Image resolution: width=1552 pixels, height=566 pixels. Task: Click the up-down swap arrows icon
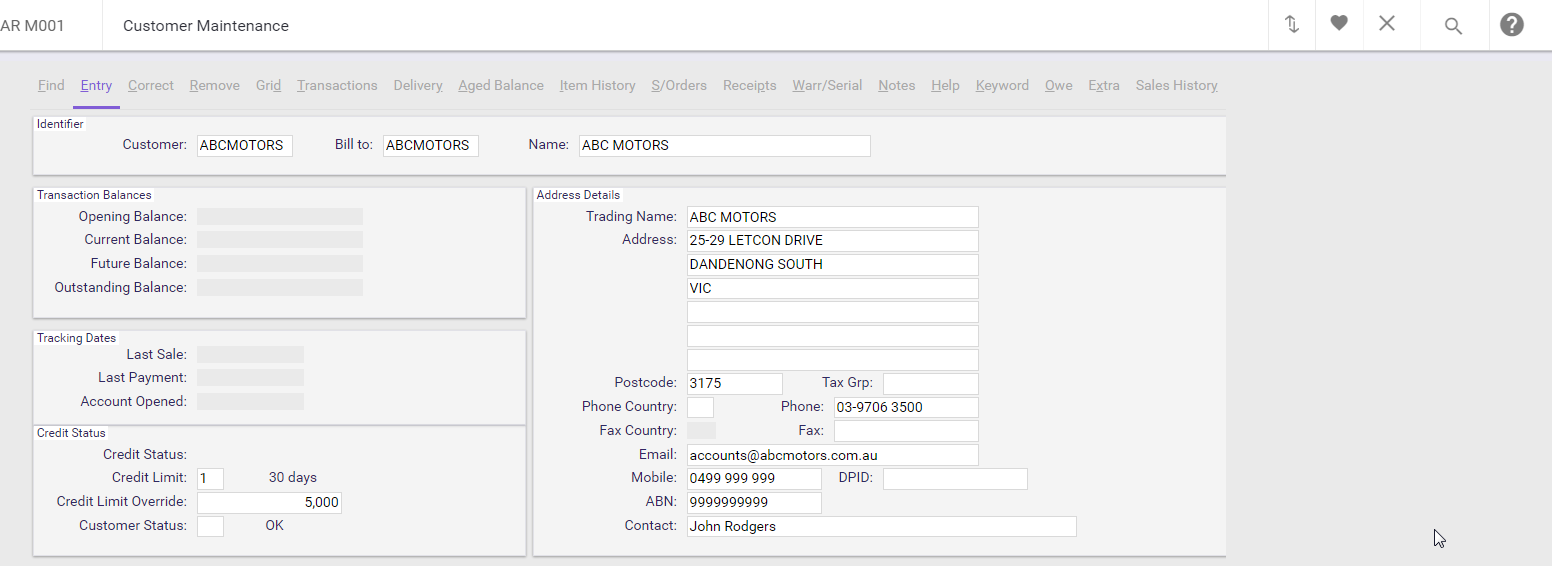1292,25
